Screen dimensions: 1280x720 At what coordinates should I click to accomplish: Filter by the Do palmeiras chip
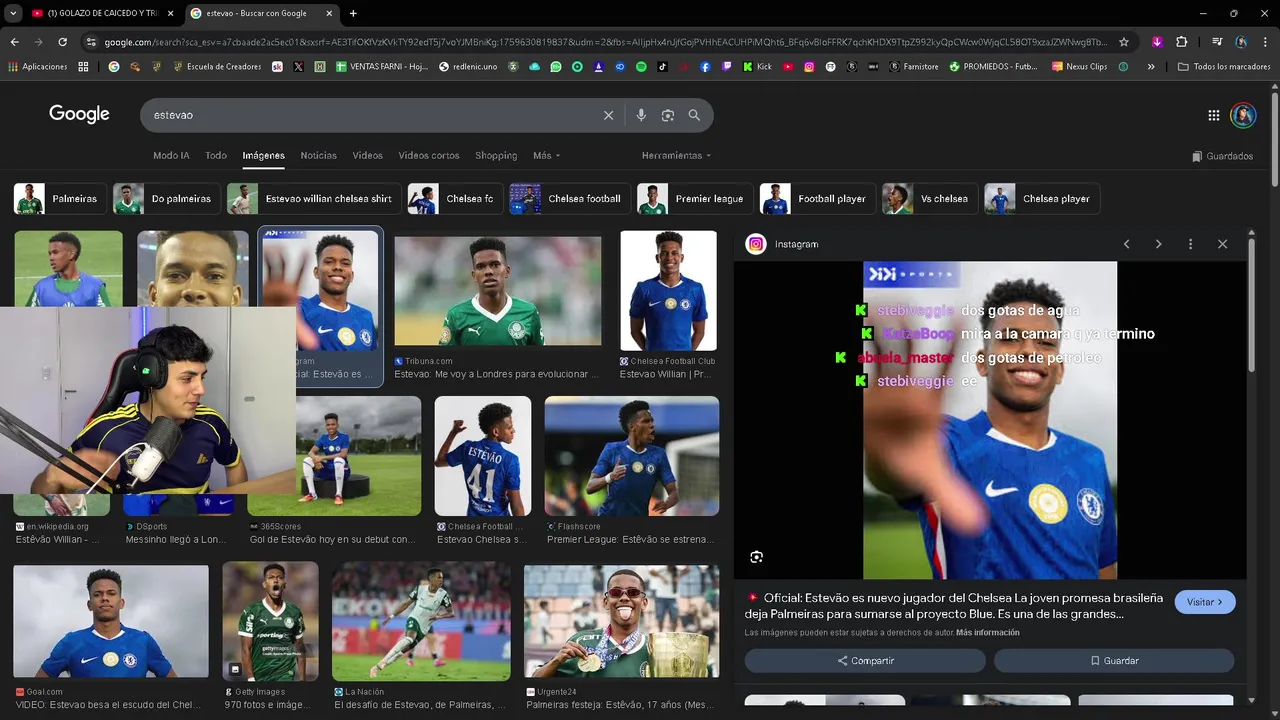166,199
